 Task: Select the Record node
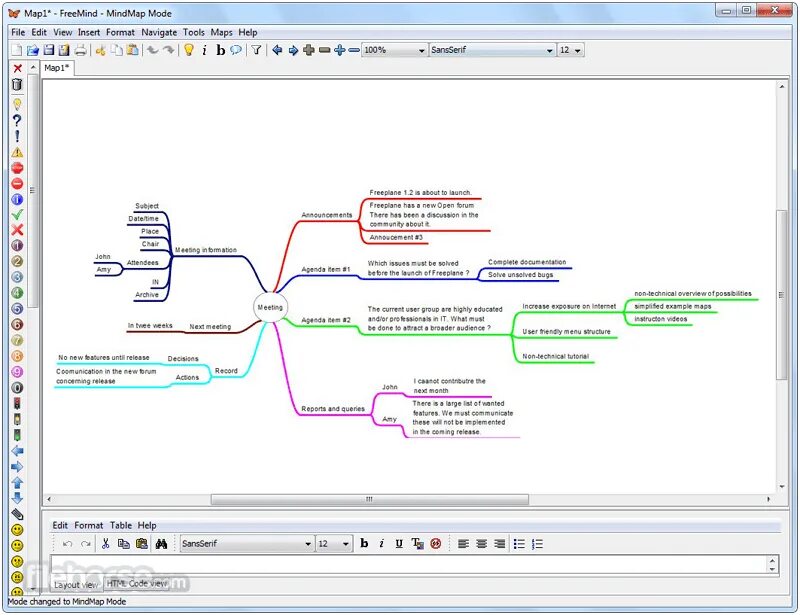[226, 371]
